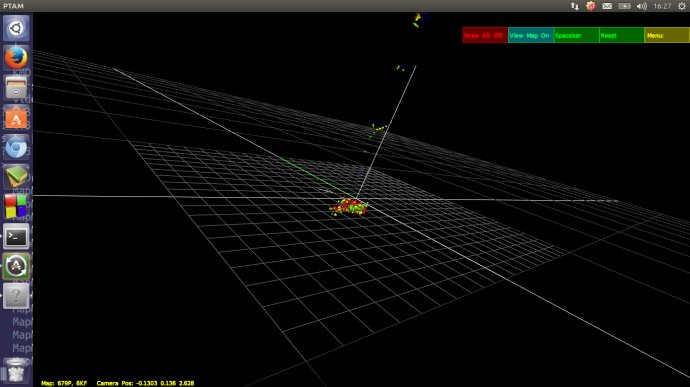Toggle the View Map On button

click(531, 35)
